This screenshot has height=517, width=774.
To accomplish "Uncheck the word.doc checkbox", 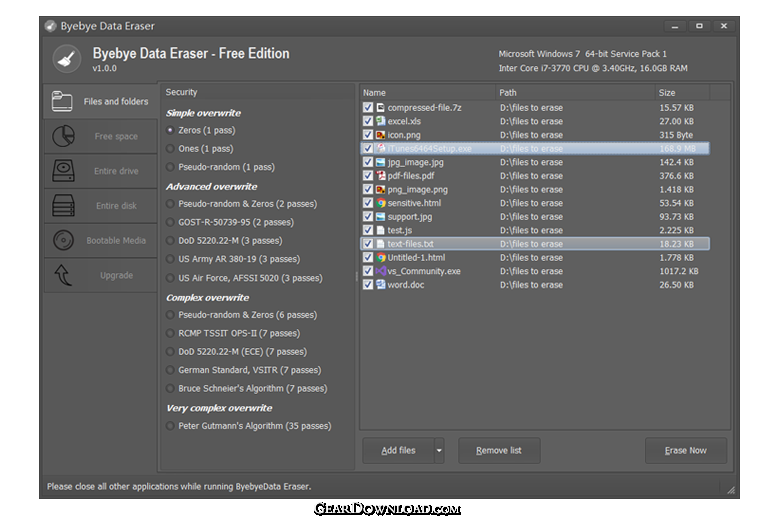I will click(368, 284).
